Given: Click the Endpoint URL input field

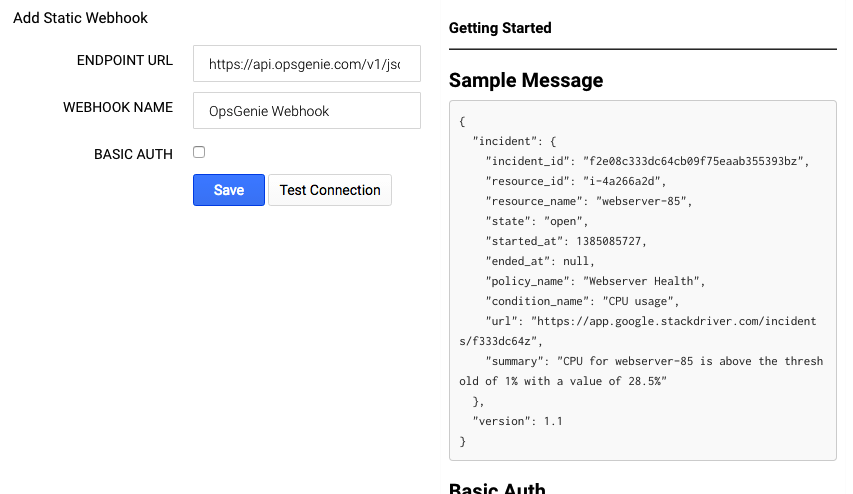Looking at the screenshot, I should tap(306, 63).
